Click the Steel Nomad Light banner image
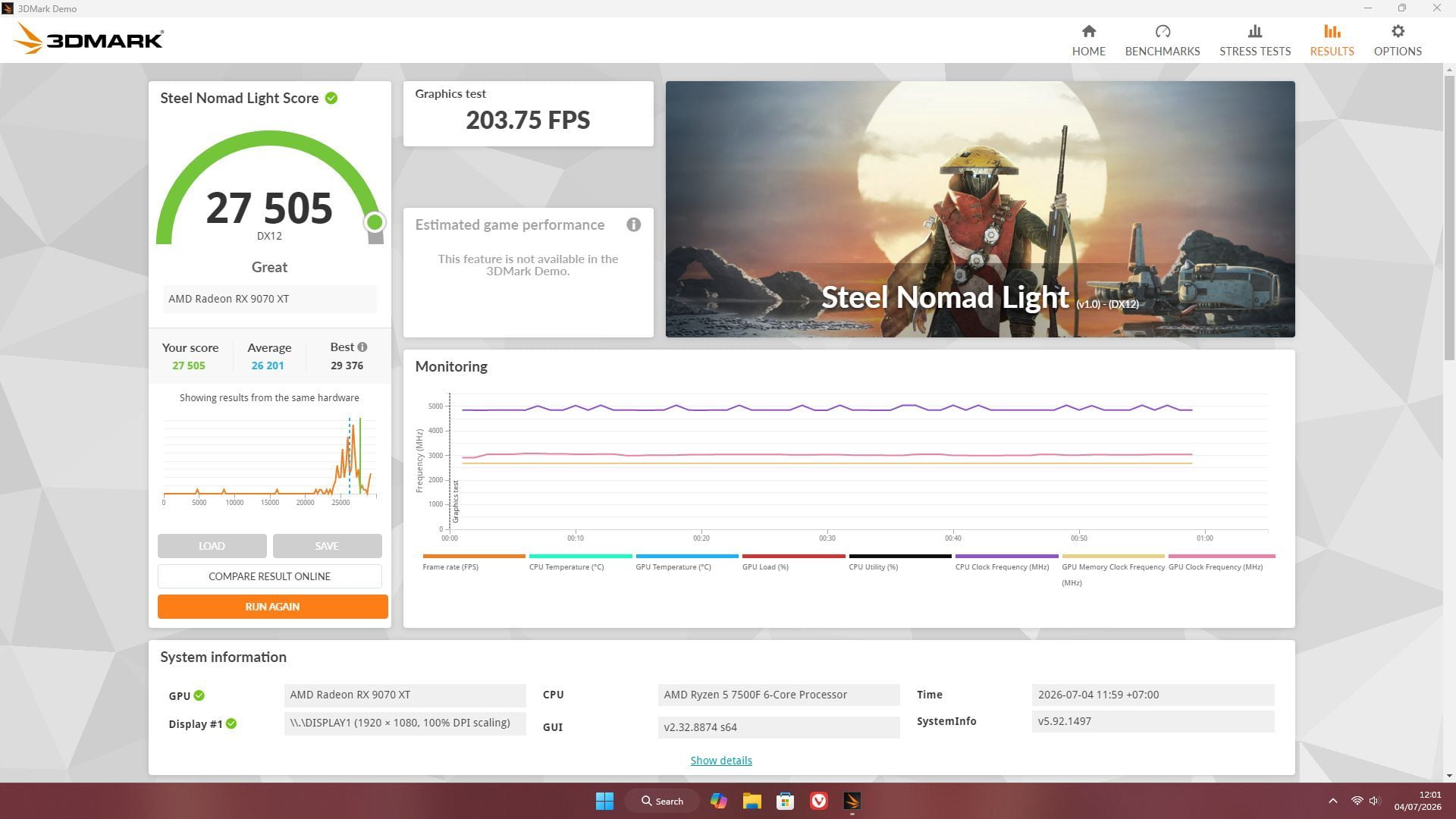 pyautogui.click(x=980, y=209)
